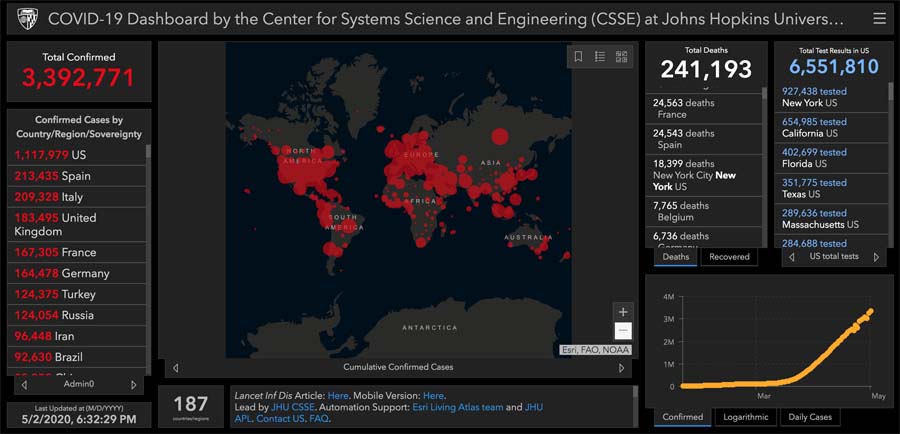Select the Confirmed chart tab
The height and width of the screenshot is (434, 900).
(682, 417)
